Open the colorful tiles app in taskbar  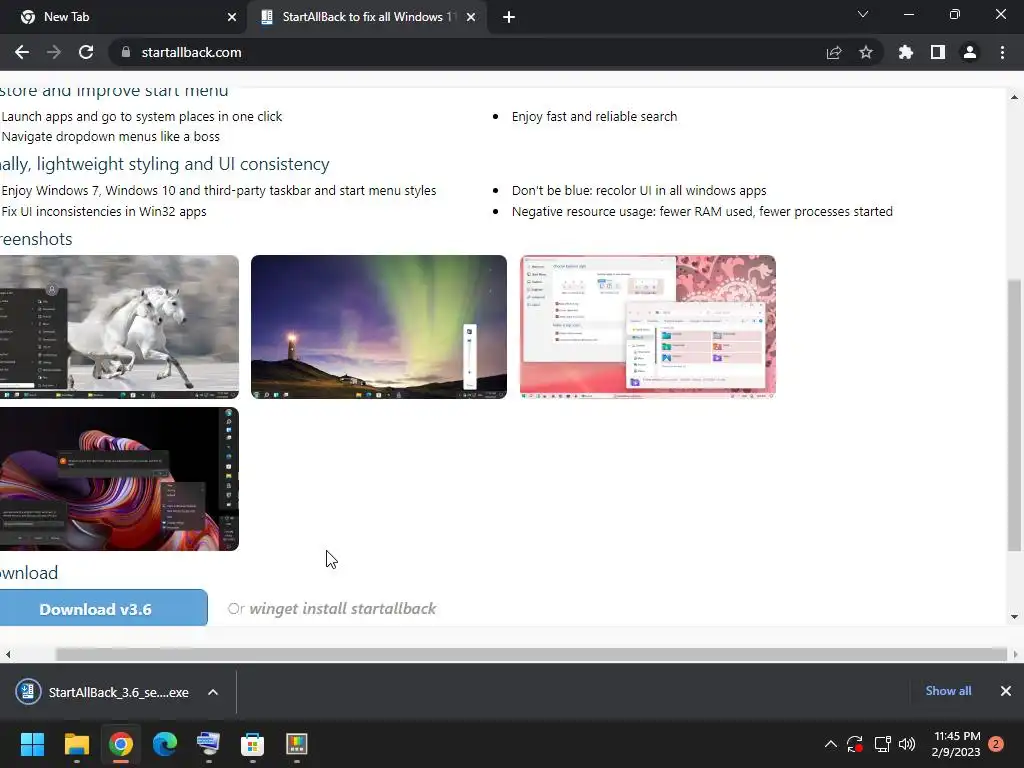296,744
